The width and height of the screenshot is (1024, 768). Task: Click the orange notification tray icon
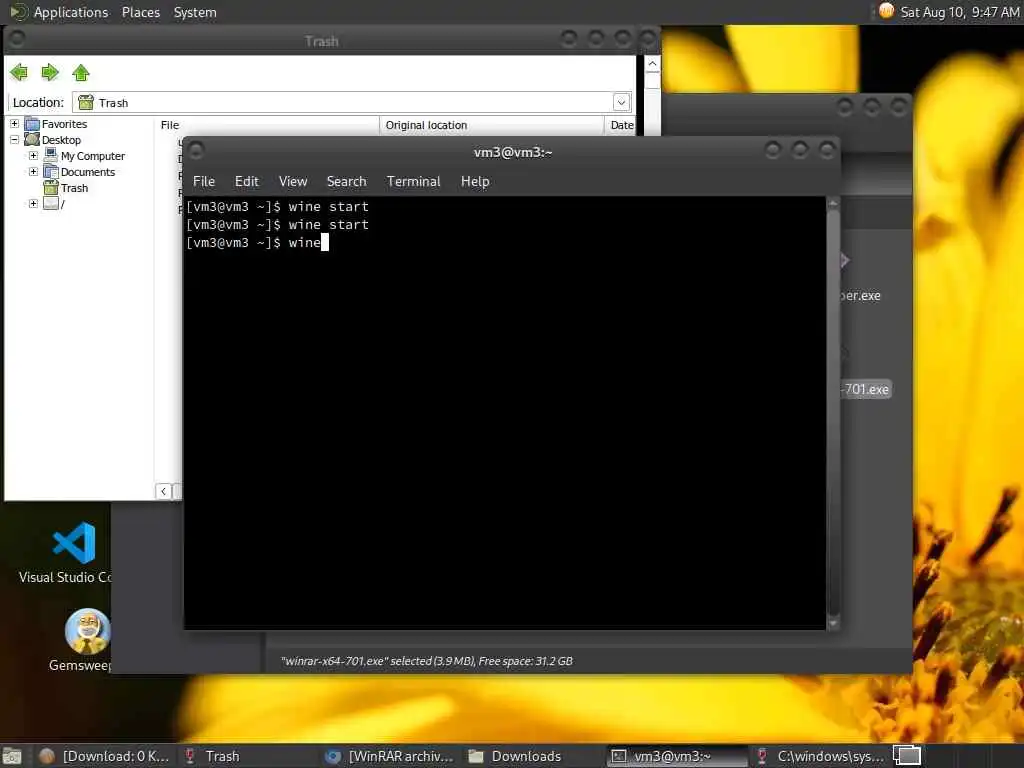point(886,11)
